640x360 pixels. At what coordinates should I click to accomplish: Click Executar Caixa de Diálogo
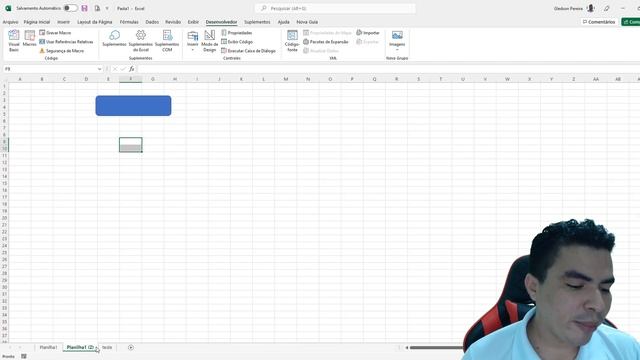pos(248,51)
